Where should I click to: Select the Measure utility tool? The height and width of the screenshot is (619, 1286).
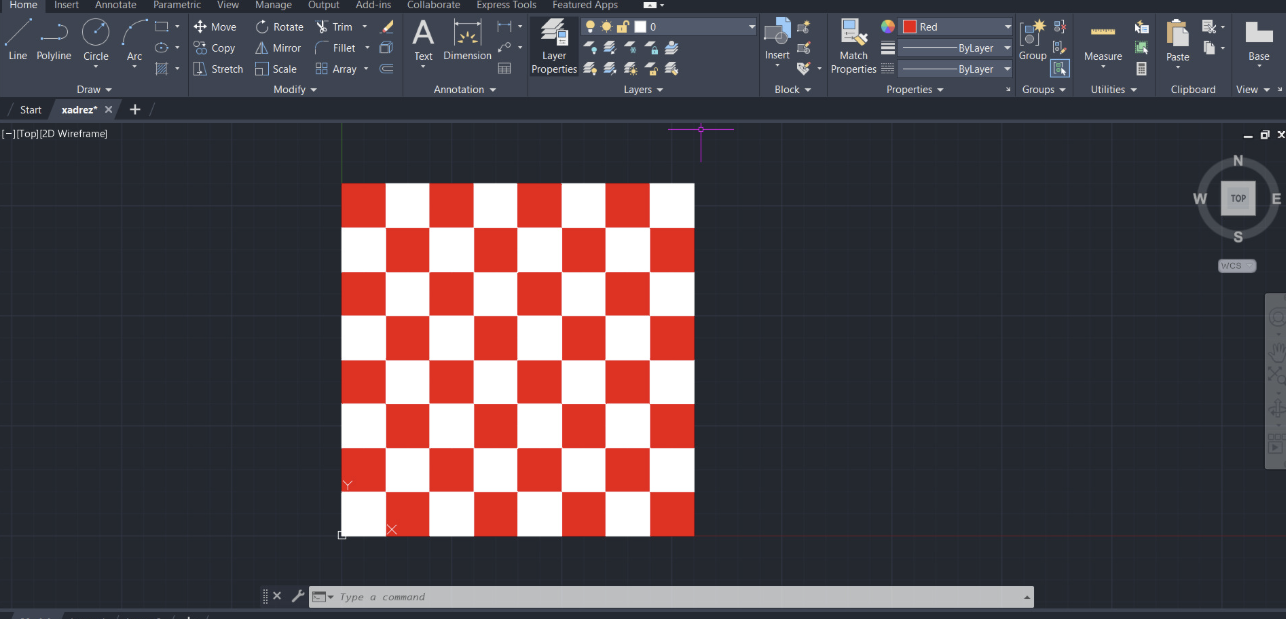pyautogui.click(x=1103, y=40)
